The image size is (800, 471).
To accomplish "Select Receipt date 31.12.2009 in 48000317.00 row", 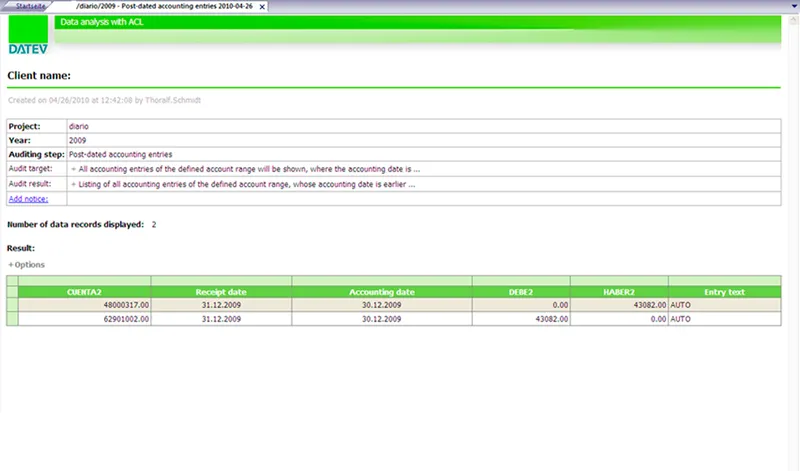I will (221, 305).
